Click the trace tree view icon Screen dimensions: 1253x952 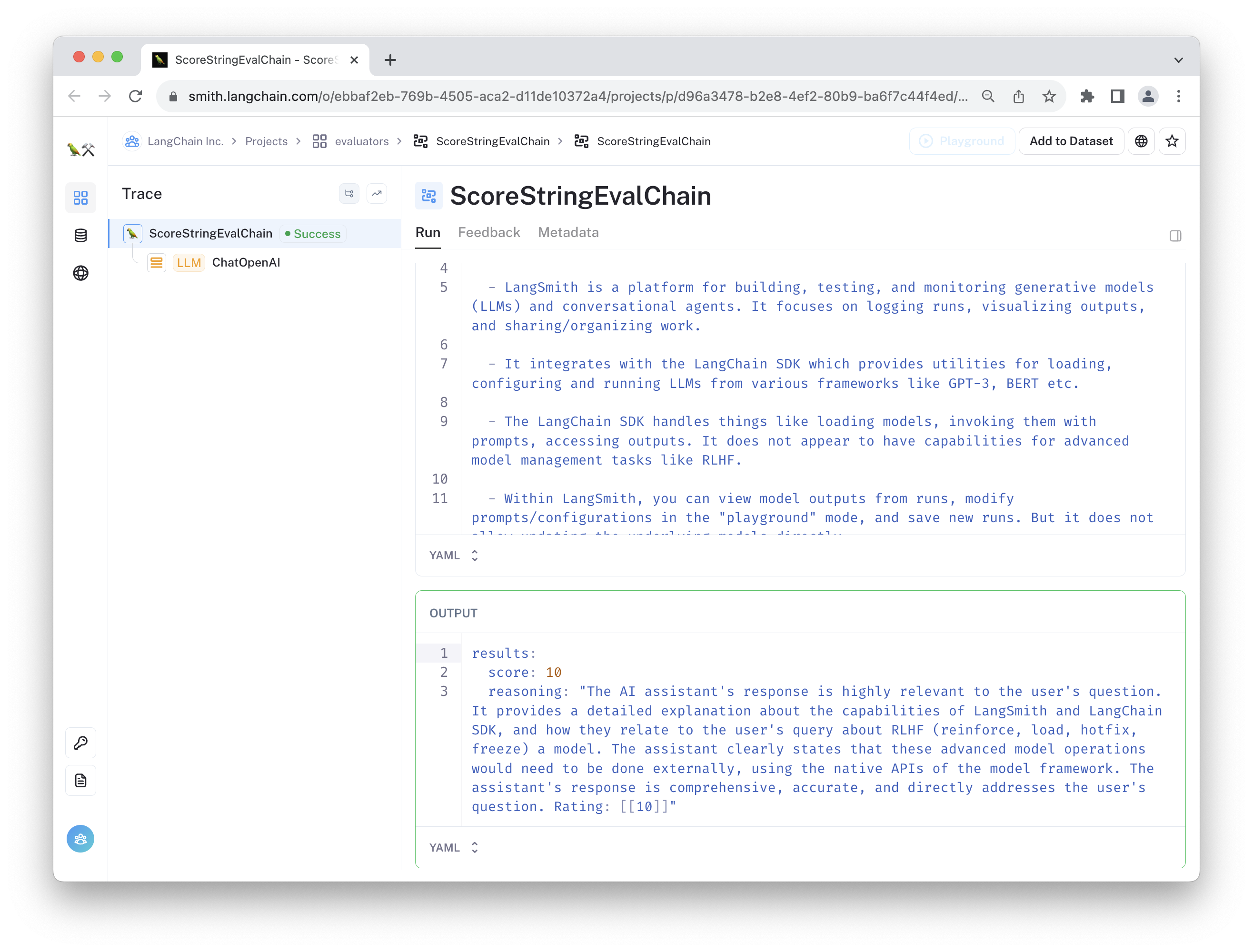tap(349, 194)
